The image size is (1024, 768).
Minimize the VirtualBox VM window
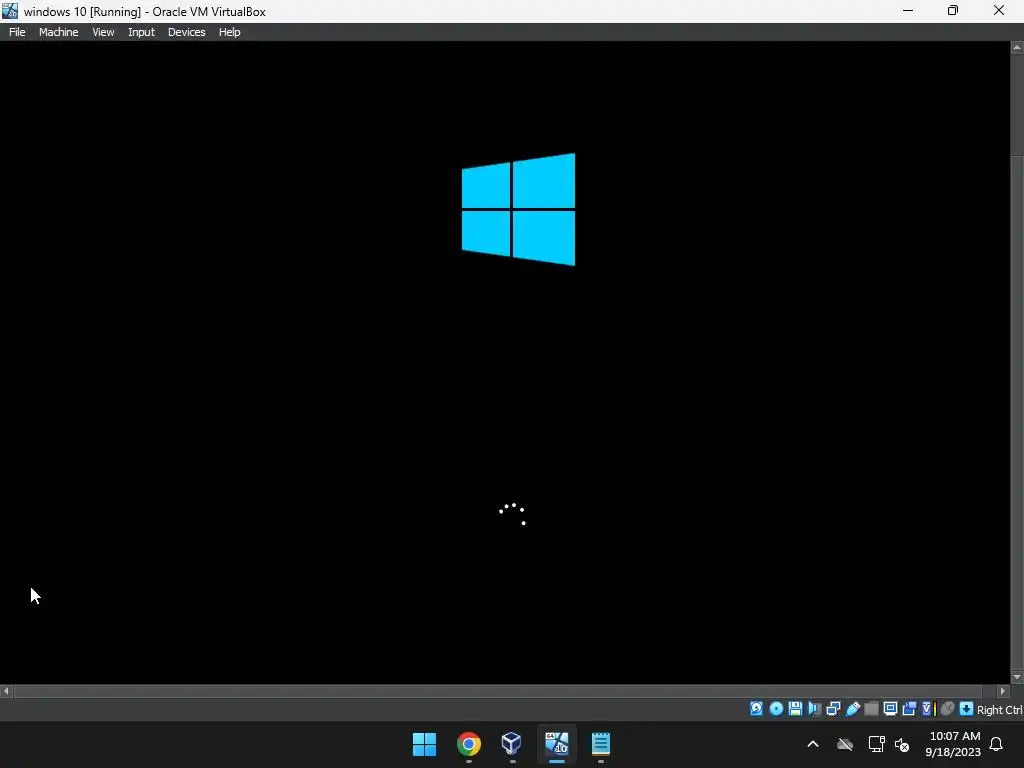(x=908, y=10)
